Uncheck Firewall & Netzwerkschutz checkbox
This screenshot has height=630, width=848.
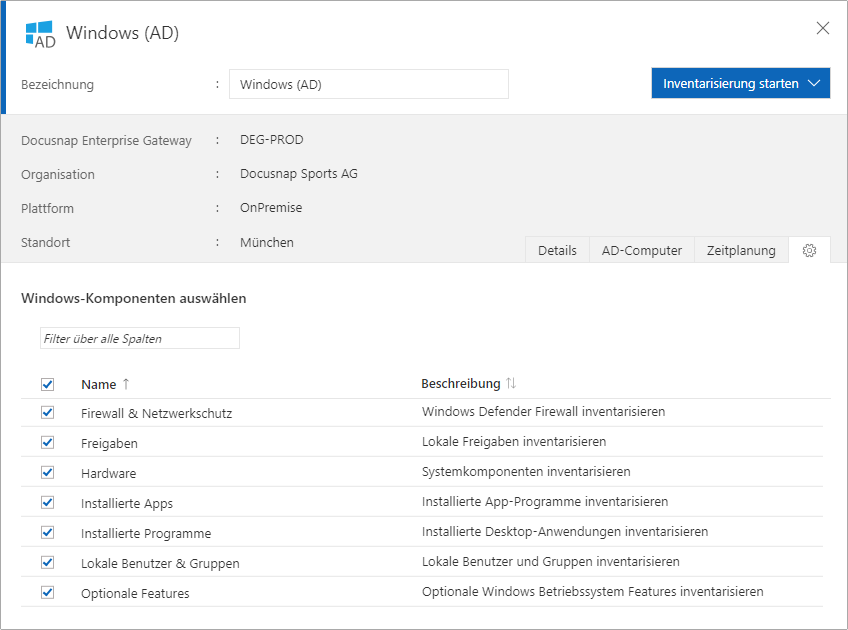(48, 413)
